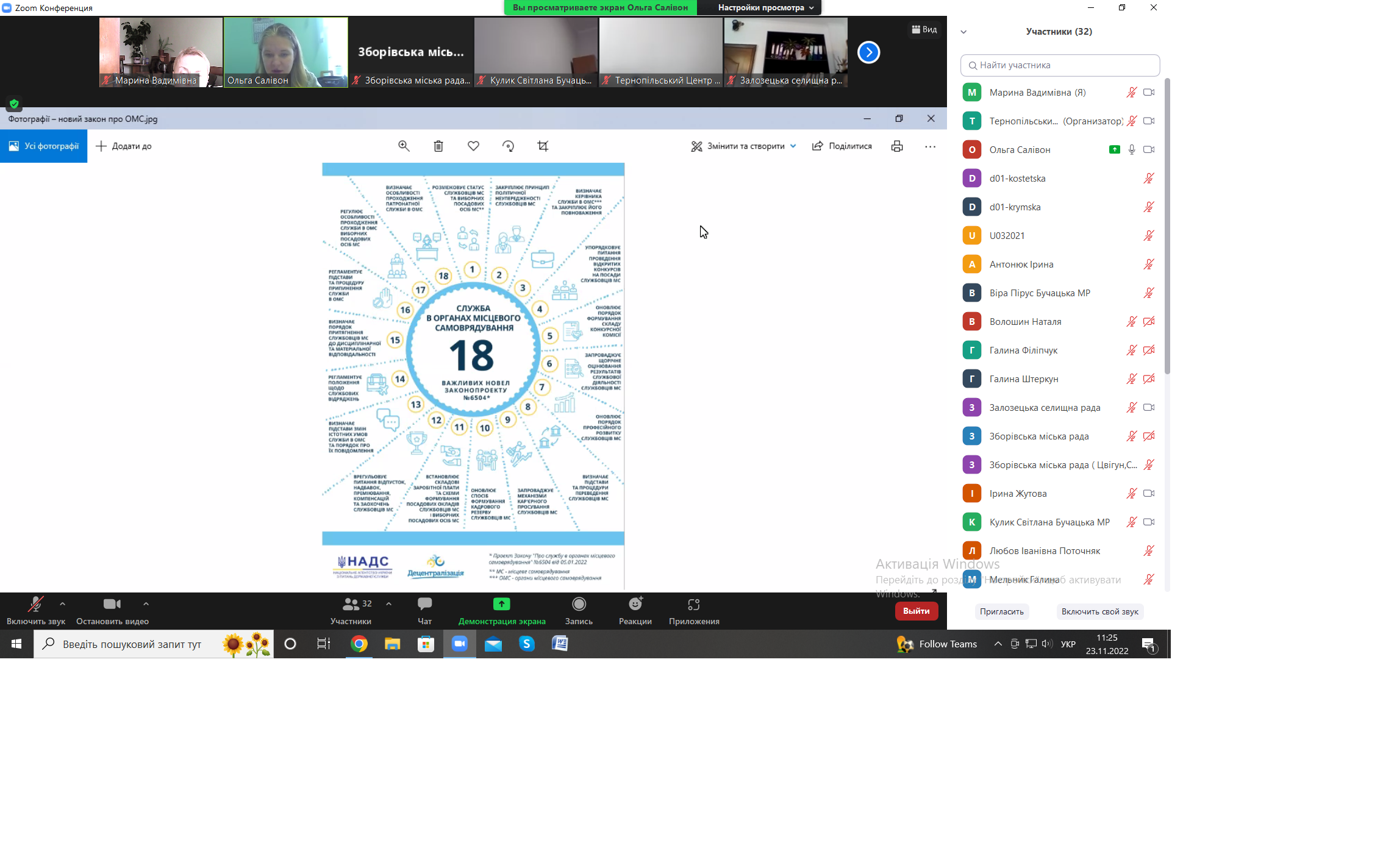The width and height of the screenshot is (1383, 868).
Task: Click microphone icon for Ольга Салівон
Action: click(1131, 150)
